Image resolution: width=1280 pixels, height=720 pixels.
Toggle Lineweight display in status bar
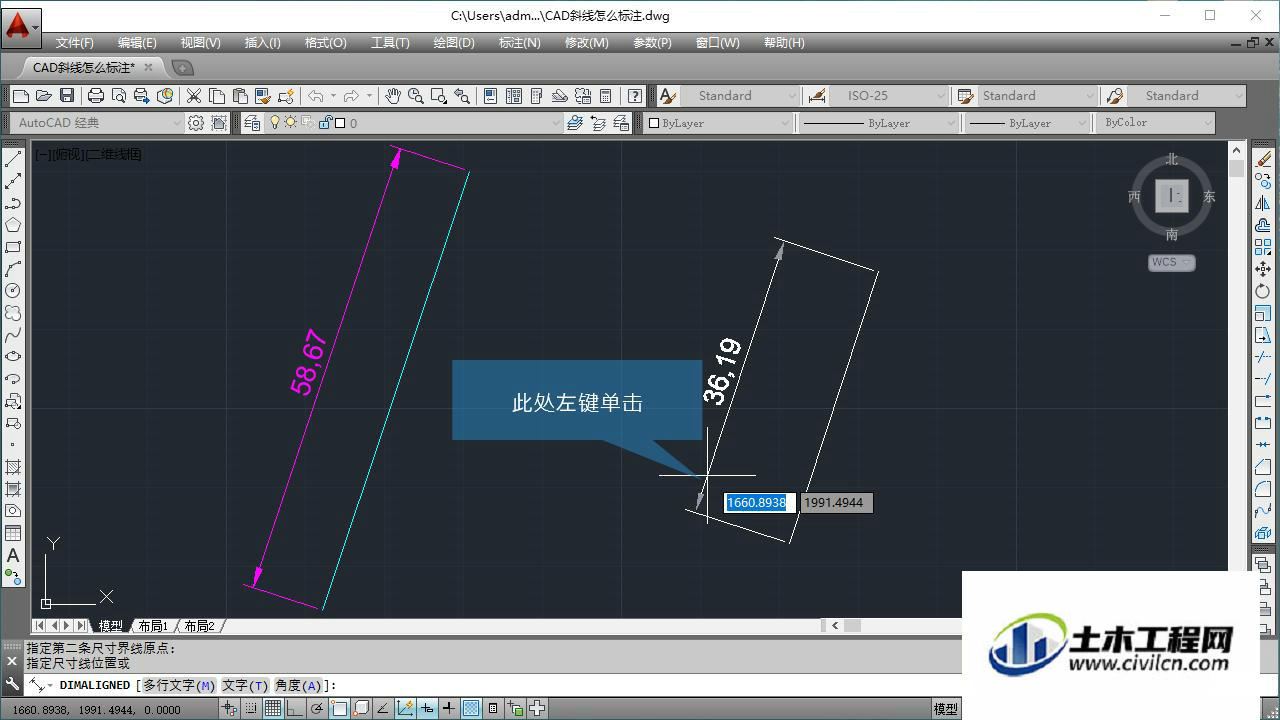[x=449, y=709]
